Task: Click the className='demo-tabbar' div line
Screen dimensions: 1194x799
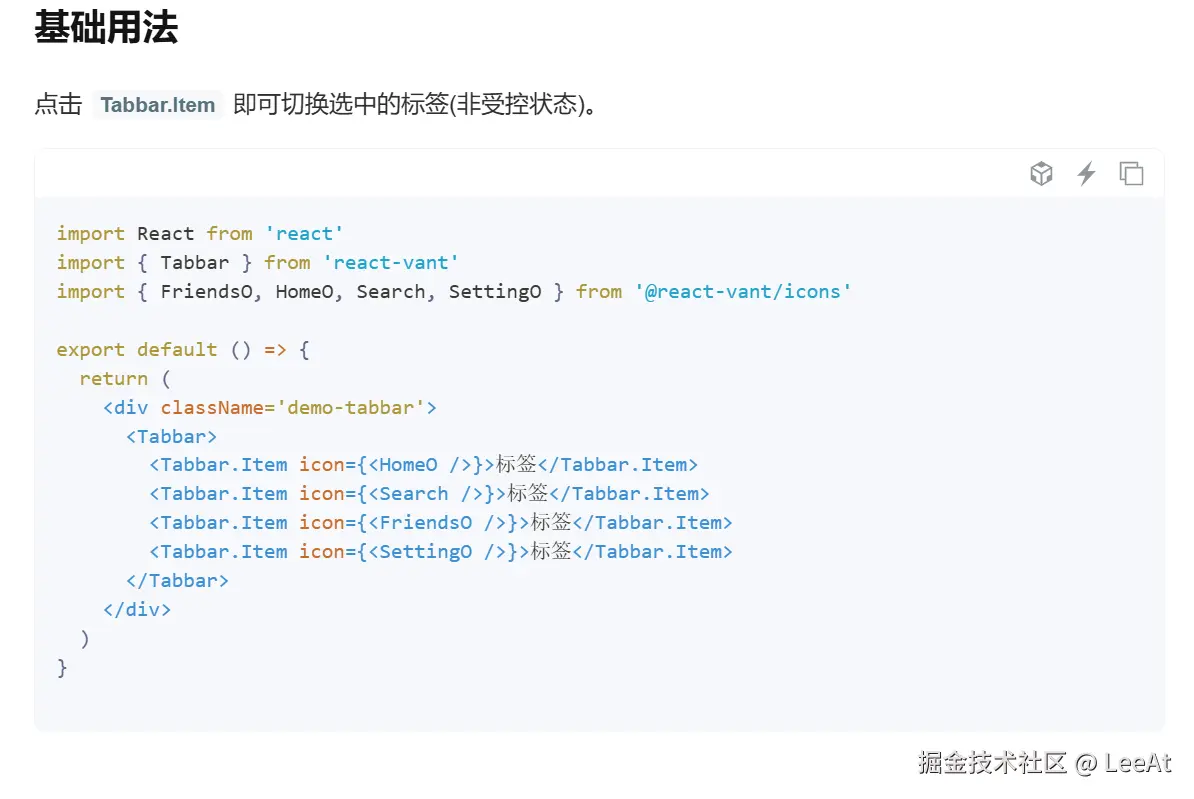Action: click(270, 407)
